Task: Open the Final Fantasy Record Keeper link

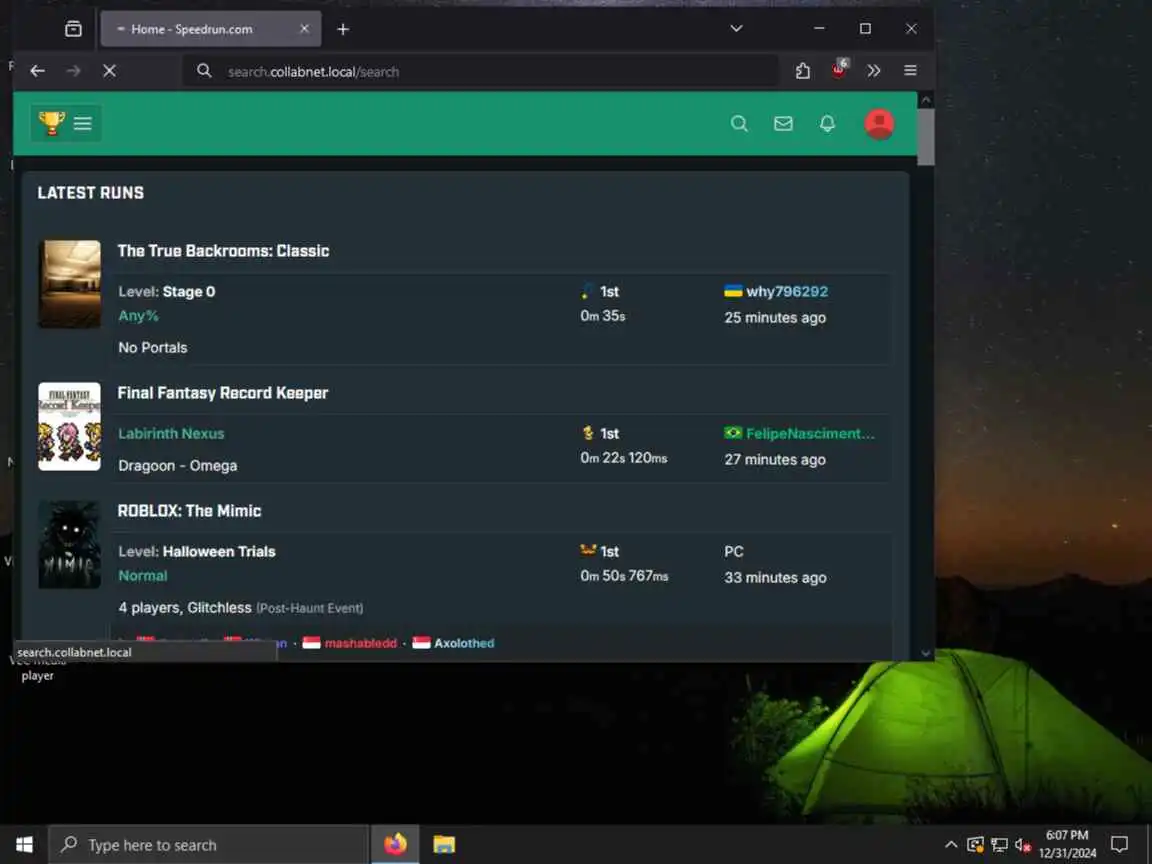Action: (223, 393)
